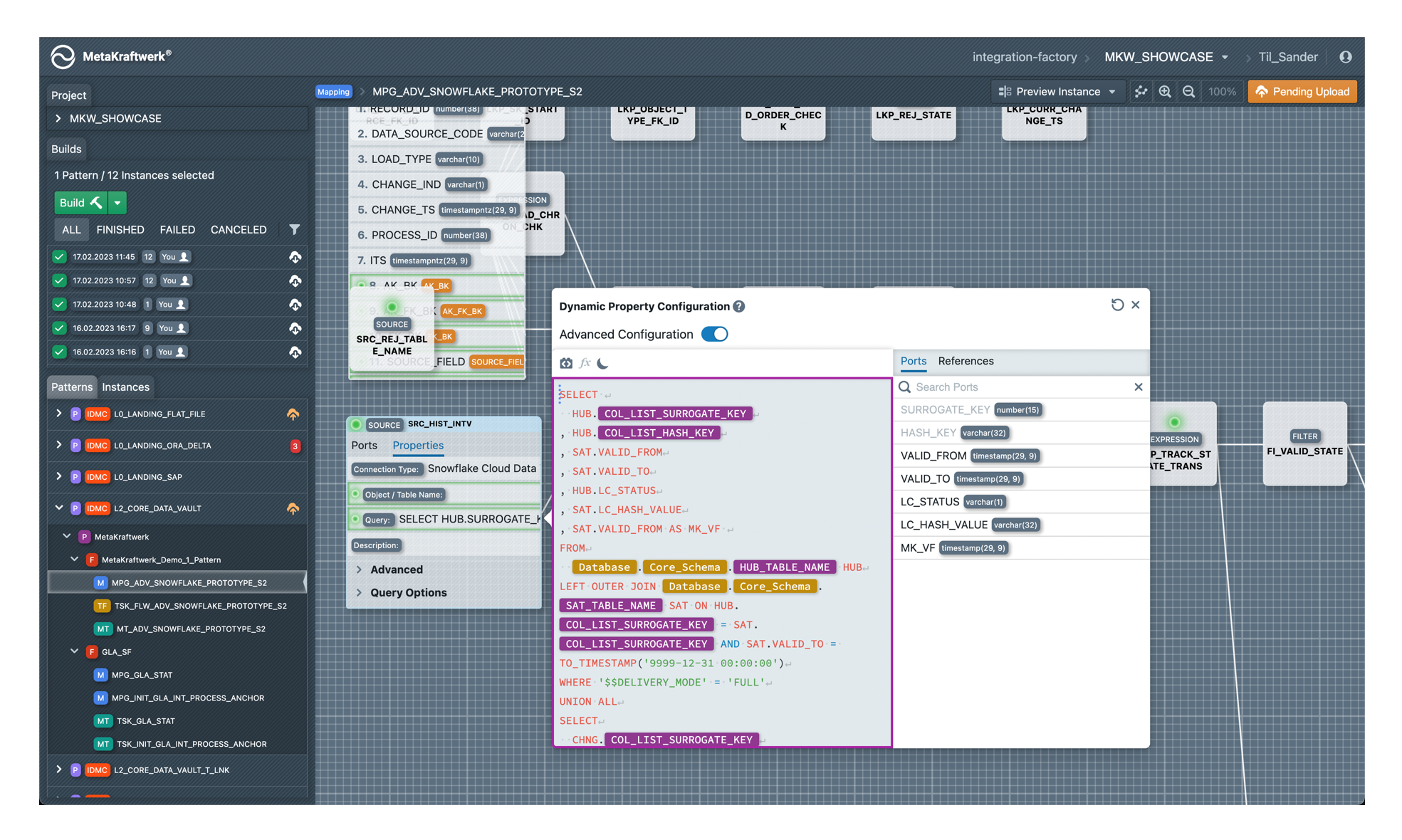Reset the Dynamic Property Configuration
Viewport: 1402px width, 840px height.
1117,305
